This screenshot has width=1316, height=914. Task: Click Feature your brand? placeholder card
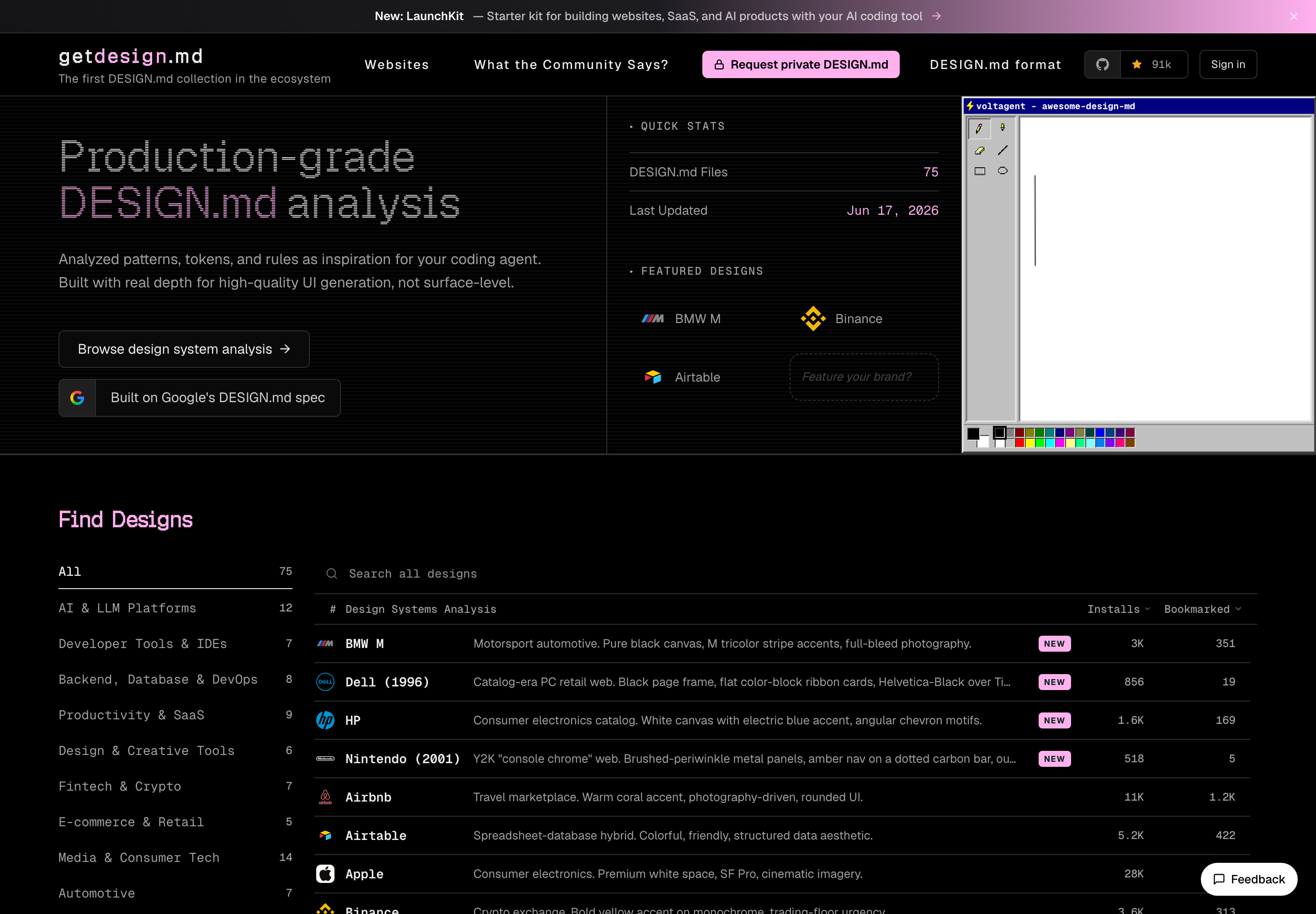864,377
